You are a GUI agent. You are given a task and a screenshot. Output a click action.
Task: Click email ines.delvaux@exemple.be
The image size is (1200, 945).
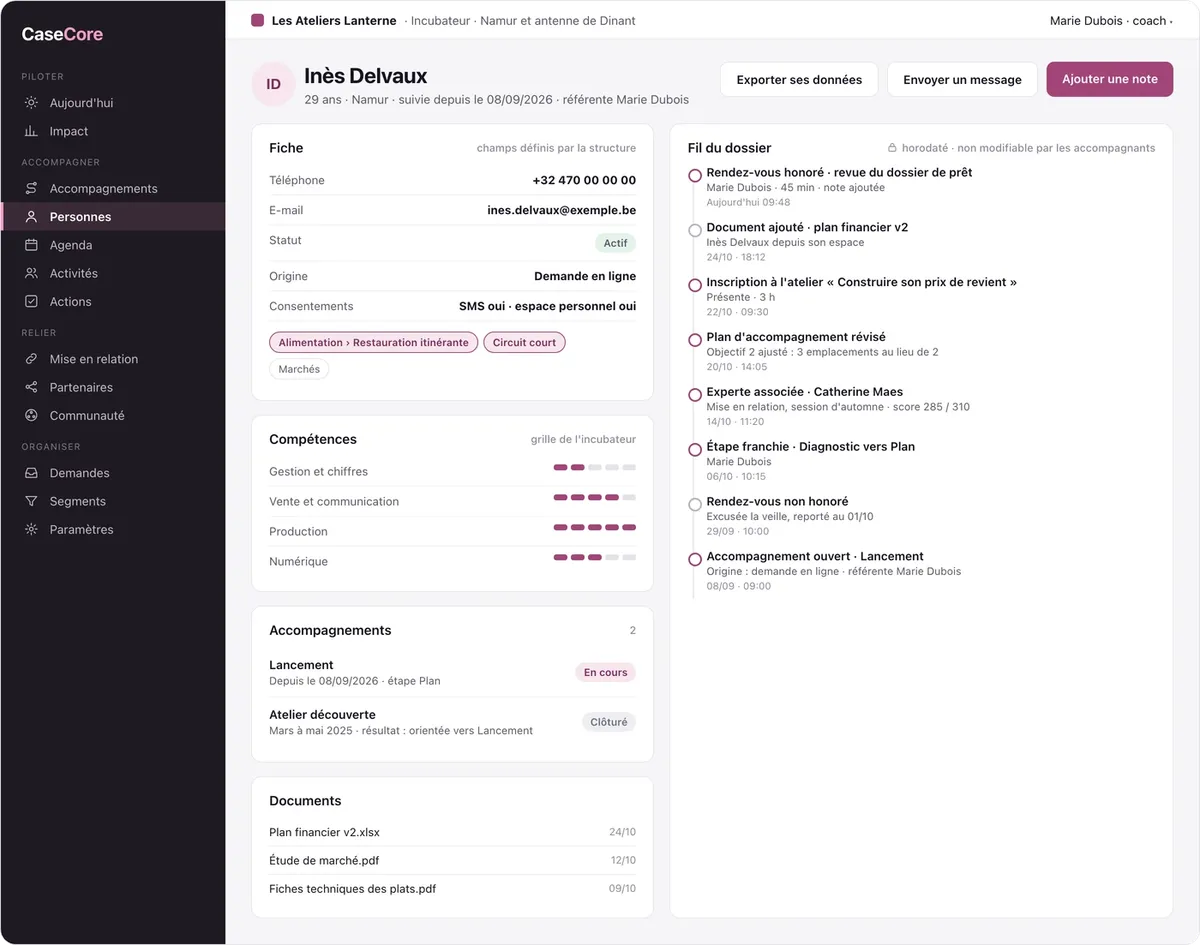[561, 211]
